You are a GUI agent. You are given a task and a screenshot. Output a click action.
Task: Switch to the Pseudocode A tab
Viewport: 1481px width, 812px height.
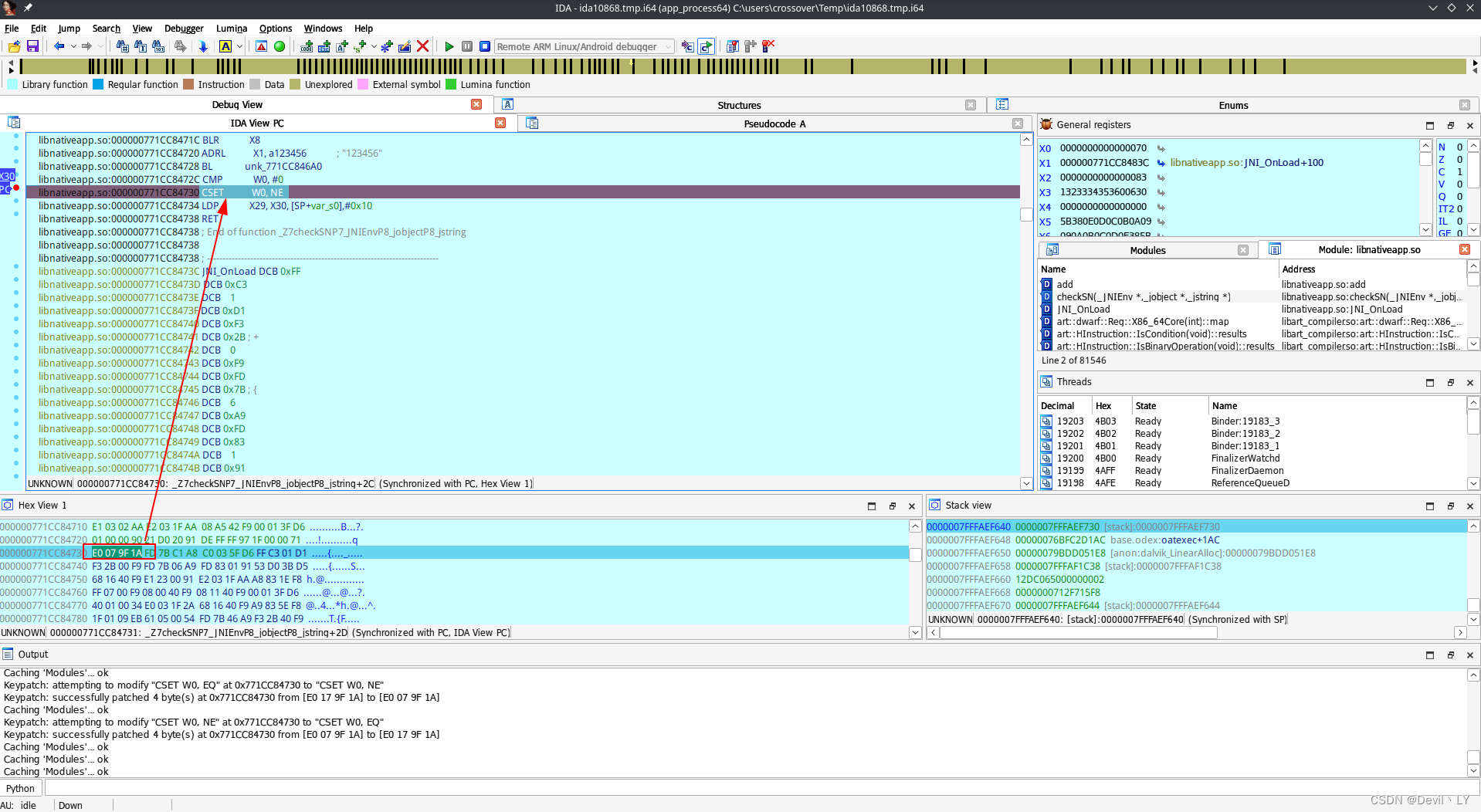click(x=774, y=123)
